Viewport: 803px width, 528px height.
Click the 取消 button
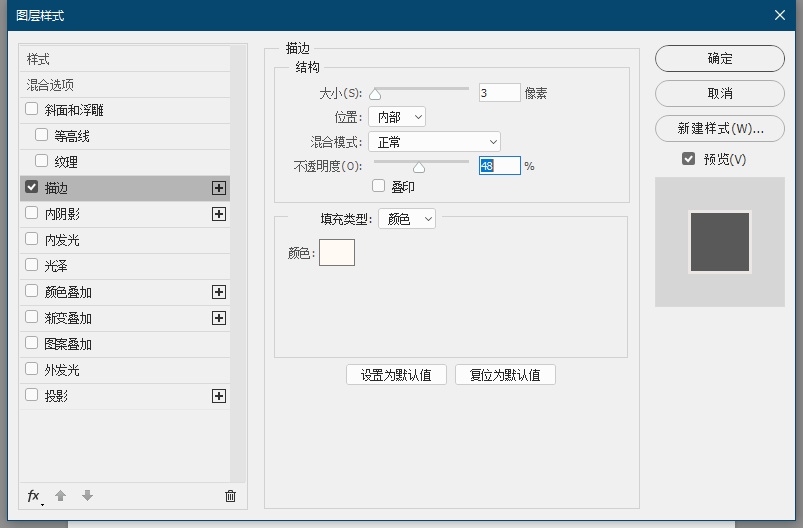click(x=720, y=93)
